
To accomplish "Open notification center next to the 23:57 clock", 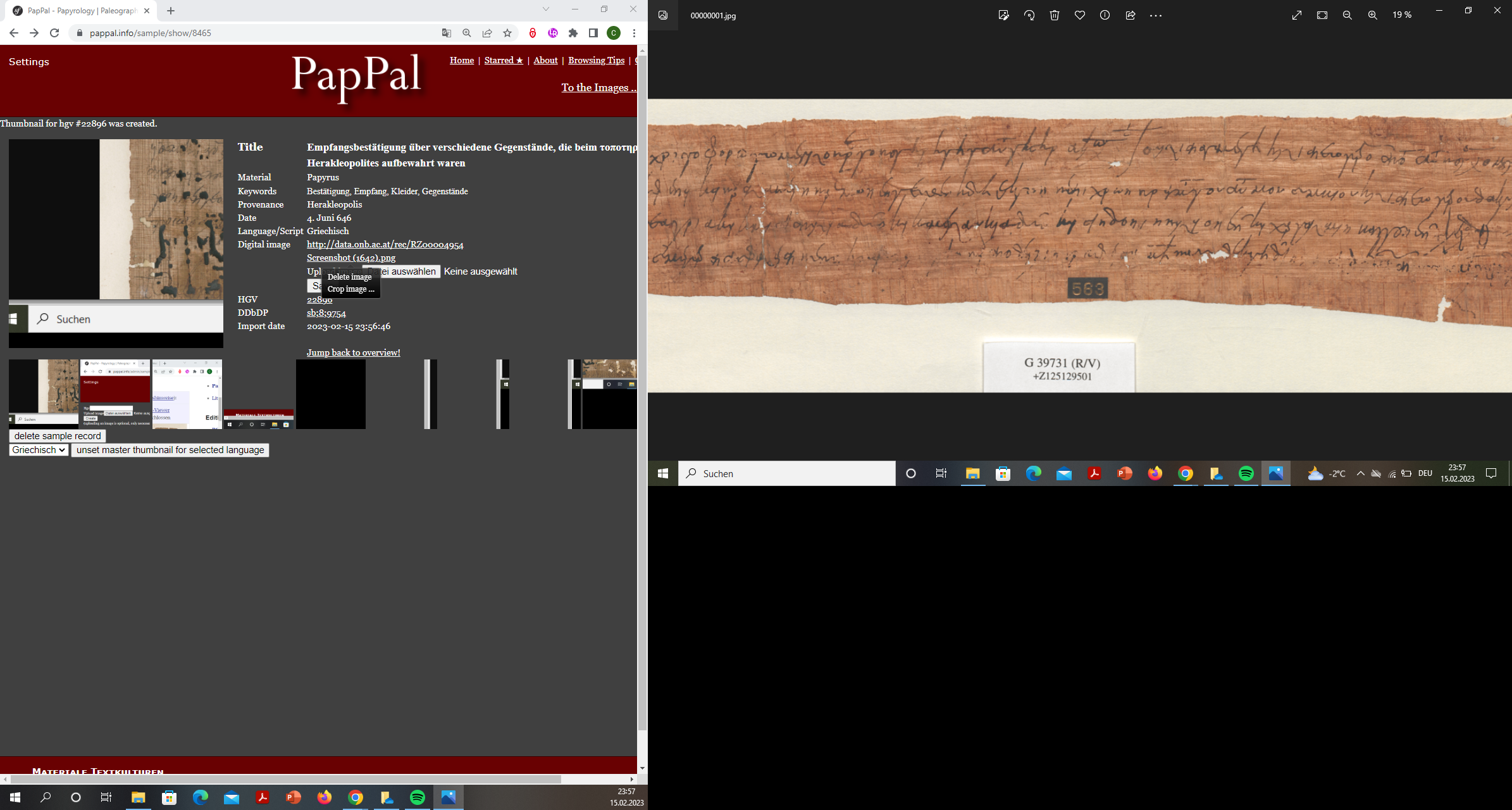I will coord(1491,473).
